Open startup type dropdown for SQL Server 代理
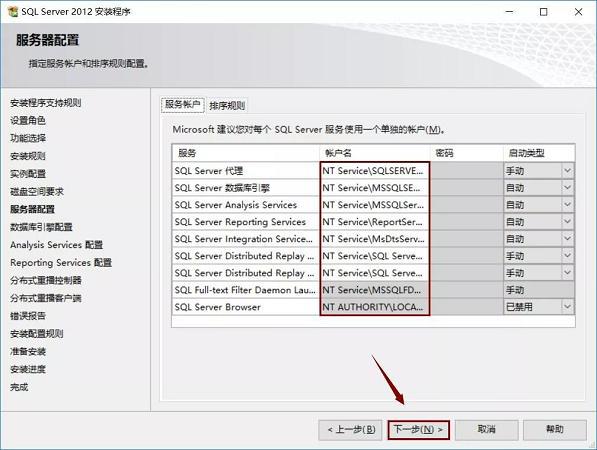The width and height of the screenshot is (597, 450). tap(567, 171)
